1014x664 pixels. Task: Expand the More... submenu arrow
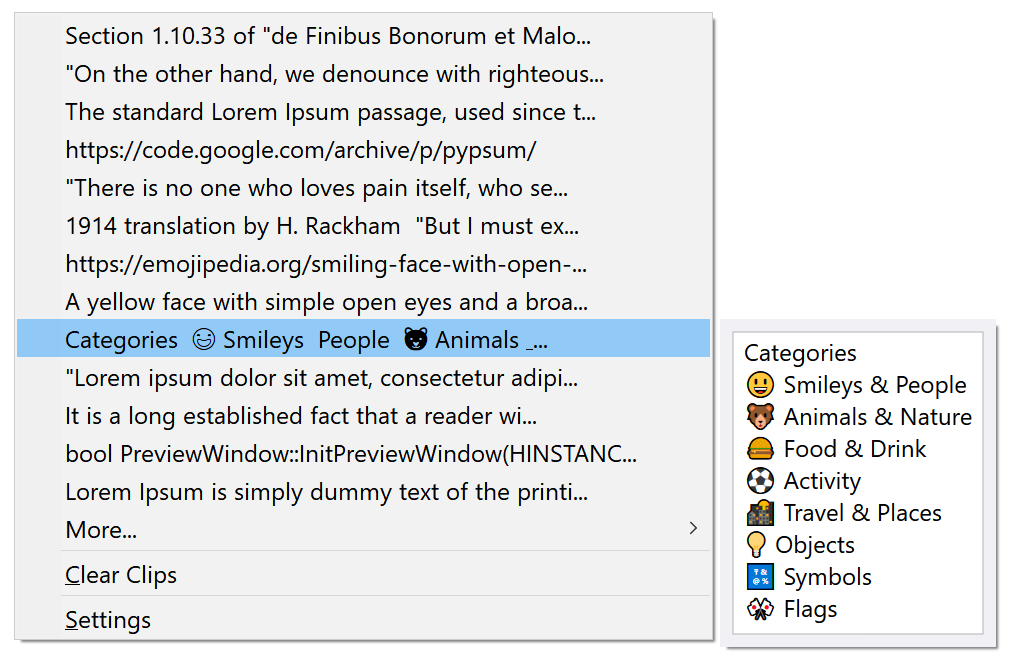[693, 529]
